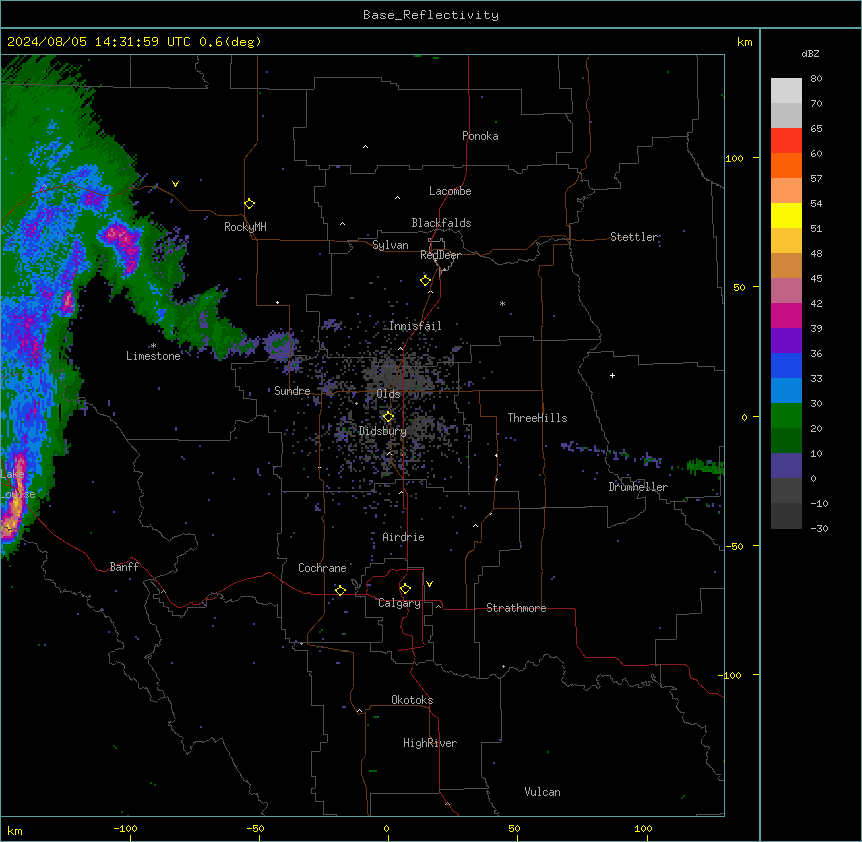The height and width of the screenshot is (842, 862).
Task: Click the ThreeHills label
Action: (537, 418)
